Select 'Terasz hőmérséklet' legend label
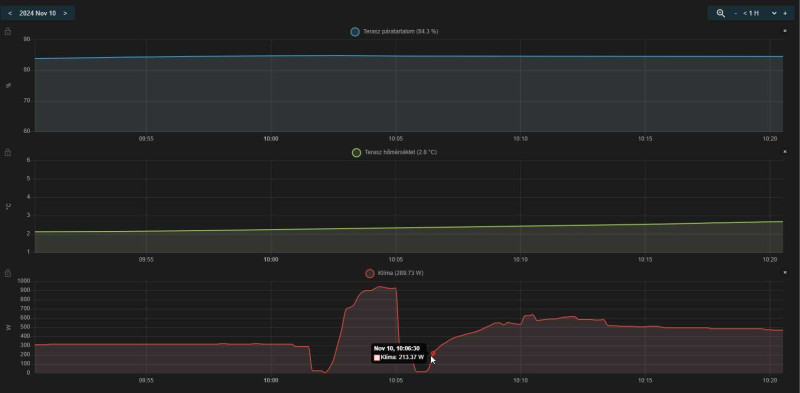The height and width of the screenshot is (393, 800). tap(401, 152)
